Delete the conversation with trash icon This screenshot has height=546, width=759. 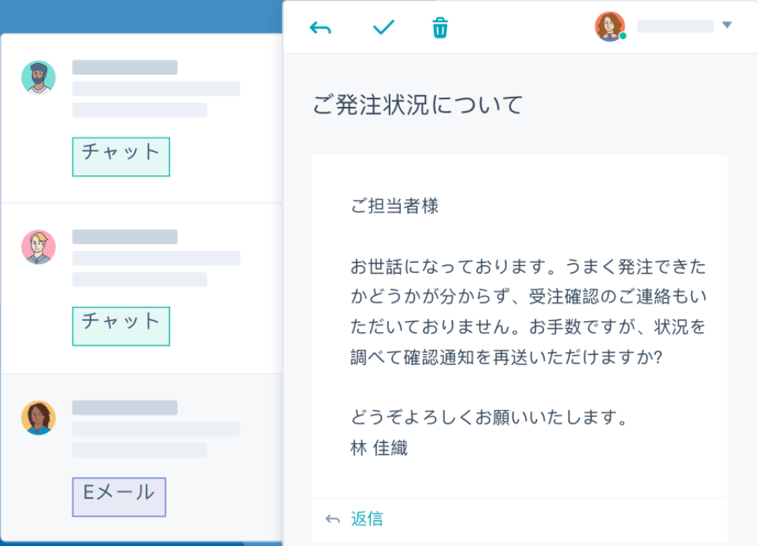tap(440, 28)
